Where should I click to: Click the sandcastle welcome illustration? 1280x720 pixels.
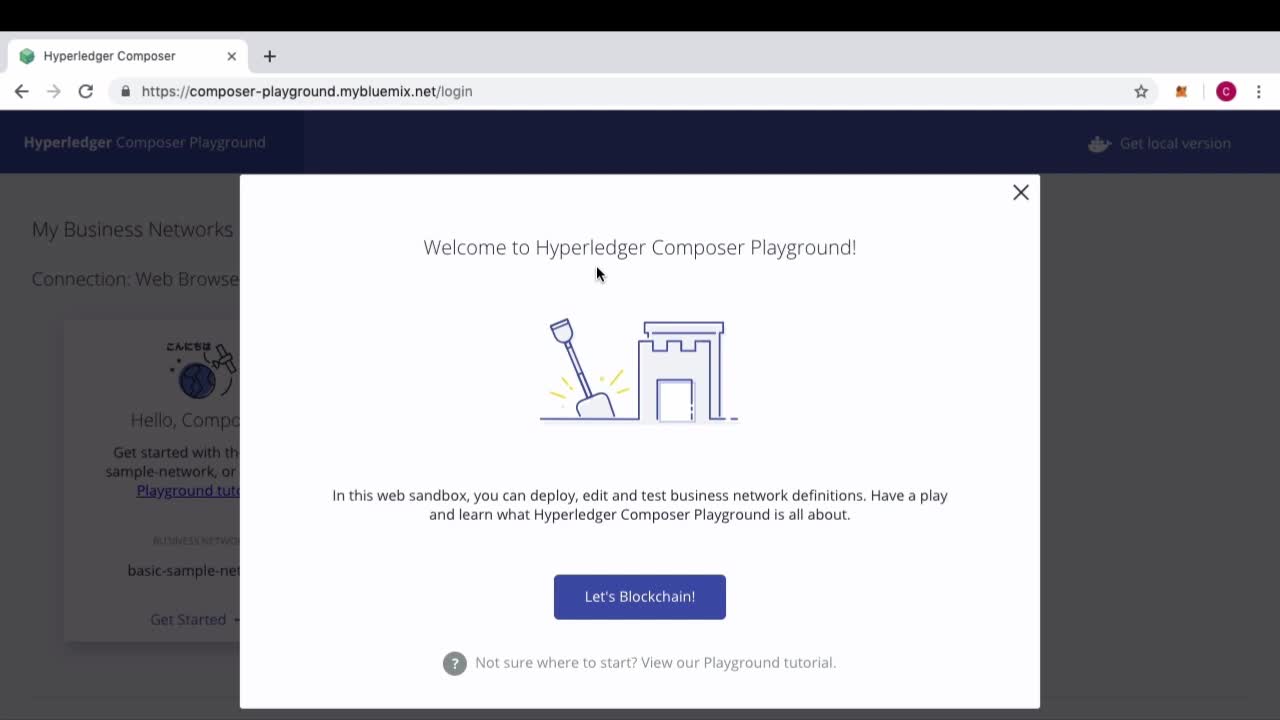(x=639, y=371)
